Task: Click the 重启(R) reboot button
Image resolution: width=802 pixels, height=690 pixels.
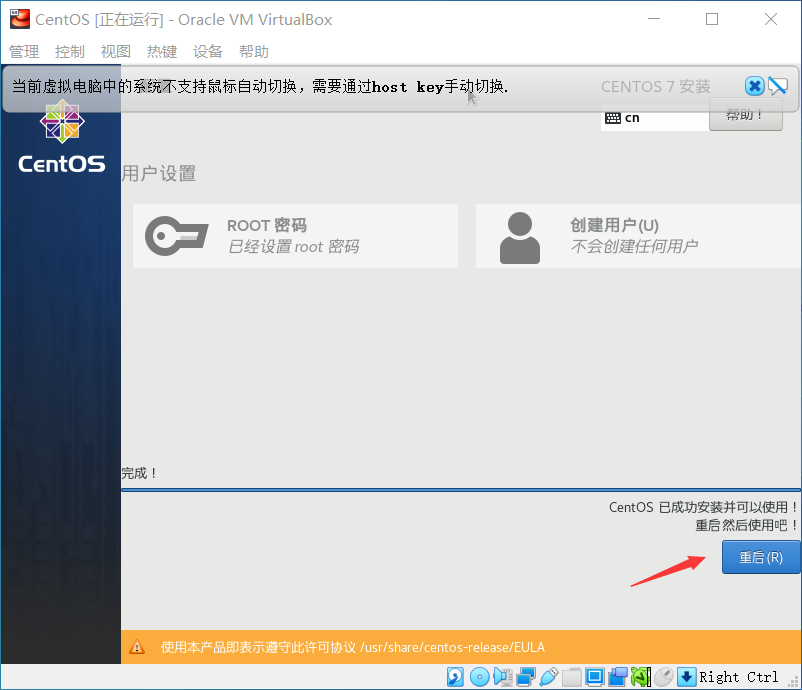Action: point(761,557)
